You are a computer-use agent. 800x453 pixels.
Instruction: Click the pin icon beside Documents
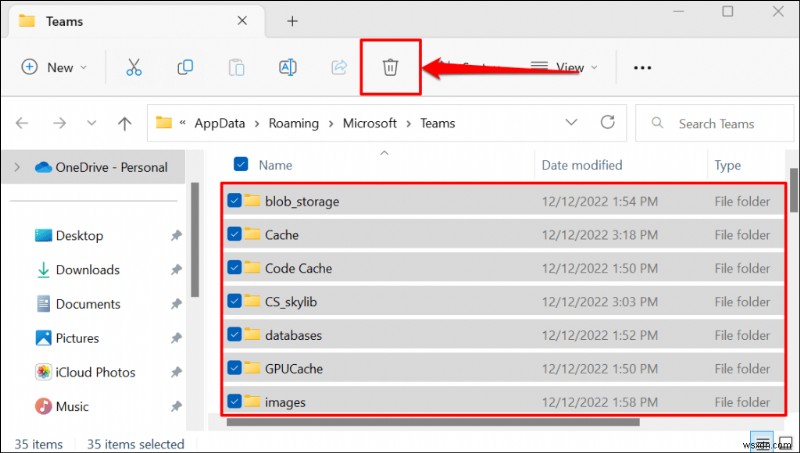pyautogui.click(x=176, y=304)
